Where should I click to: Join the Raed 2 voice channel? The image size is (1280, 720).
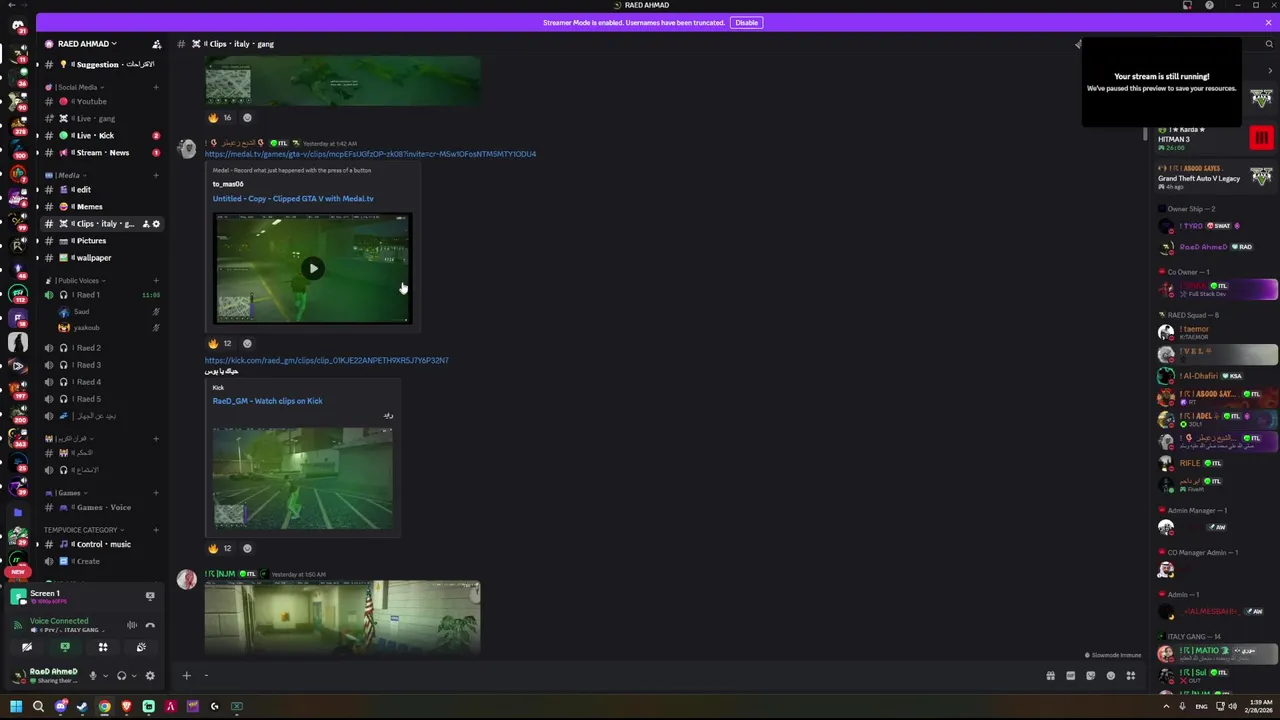pyautogui.click(x=101, y=348)
